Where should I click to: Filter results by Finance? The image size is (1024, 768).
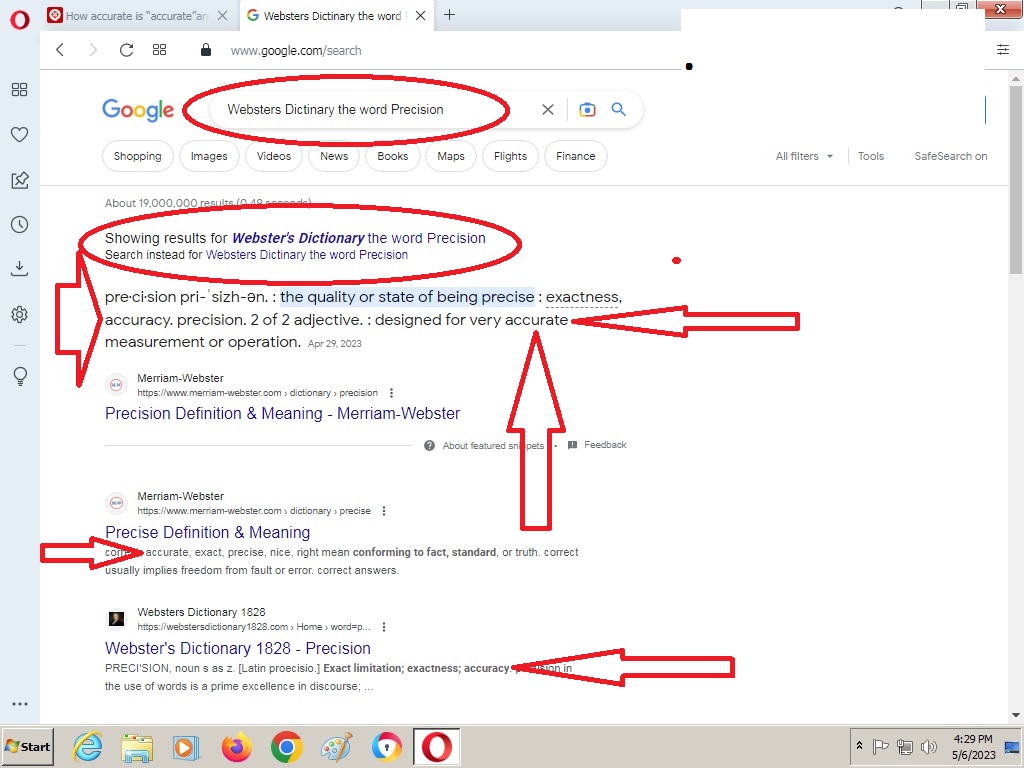[575, 156]
